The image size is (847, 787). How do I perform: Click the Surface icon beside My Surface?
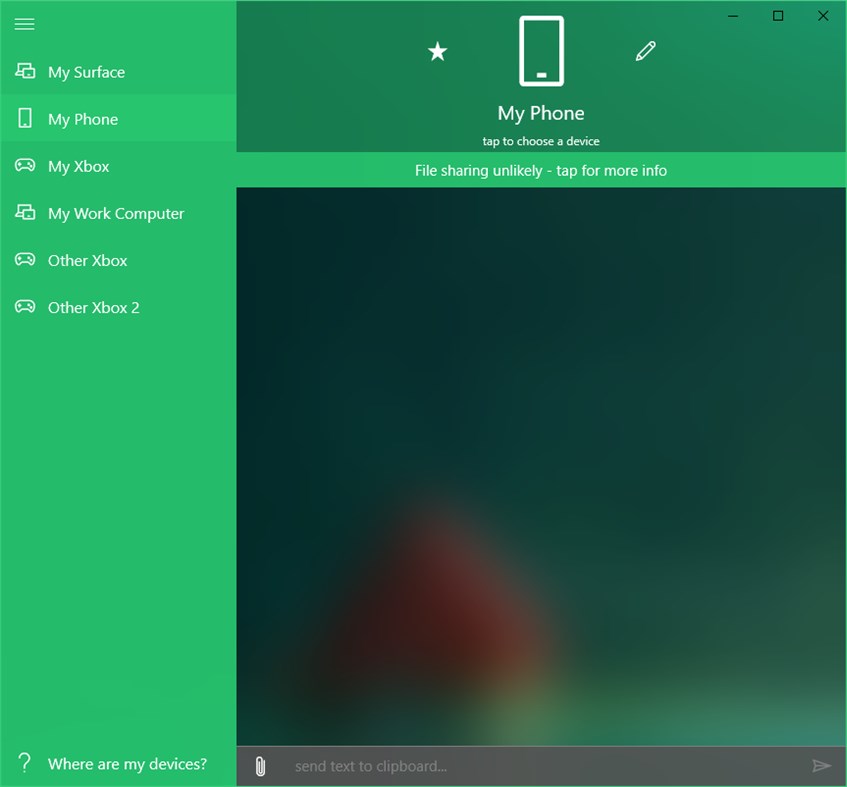(x=25, y=71)
